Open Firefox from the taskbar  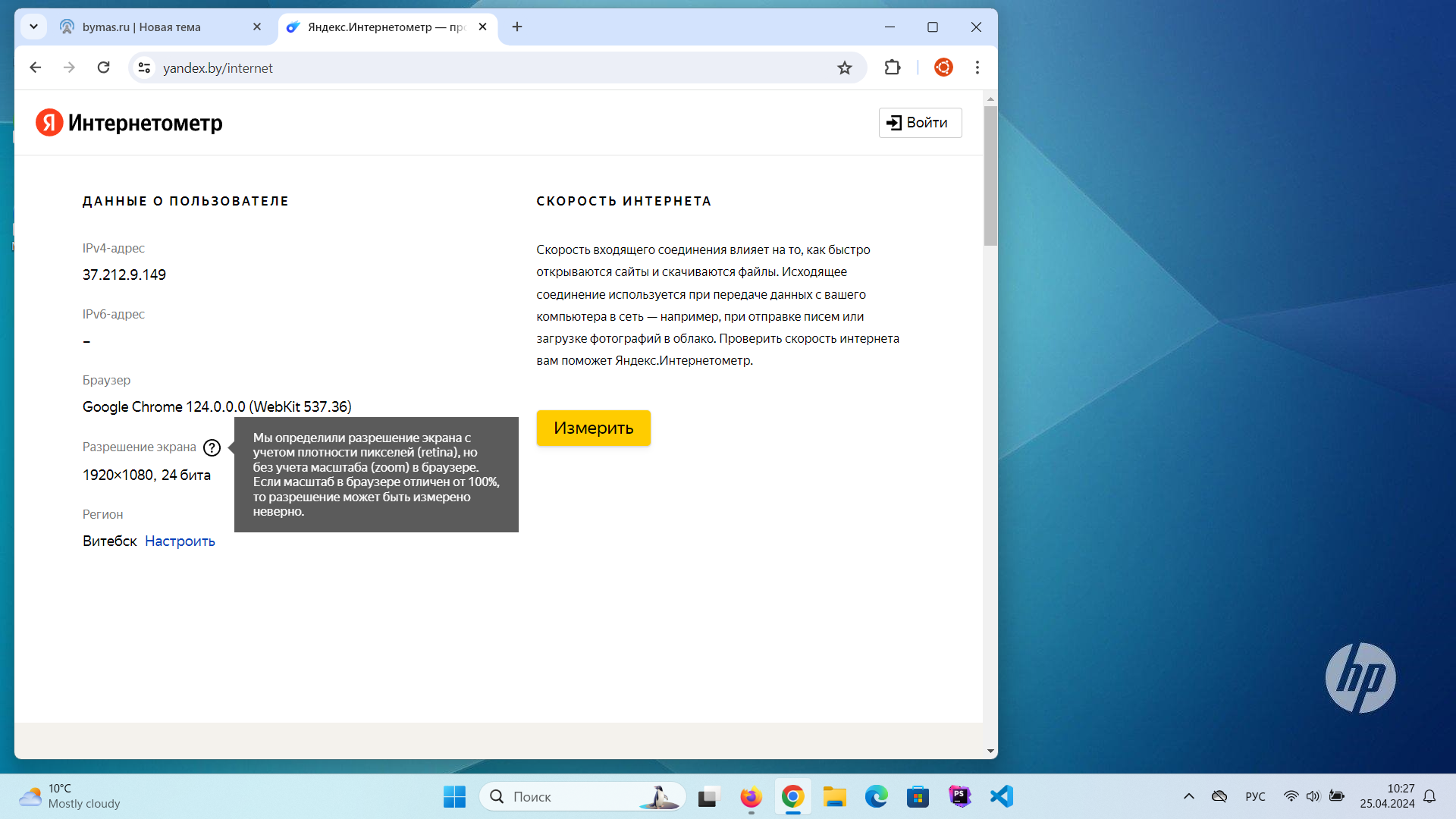(751, 797)
